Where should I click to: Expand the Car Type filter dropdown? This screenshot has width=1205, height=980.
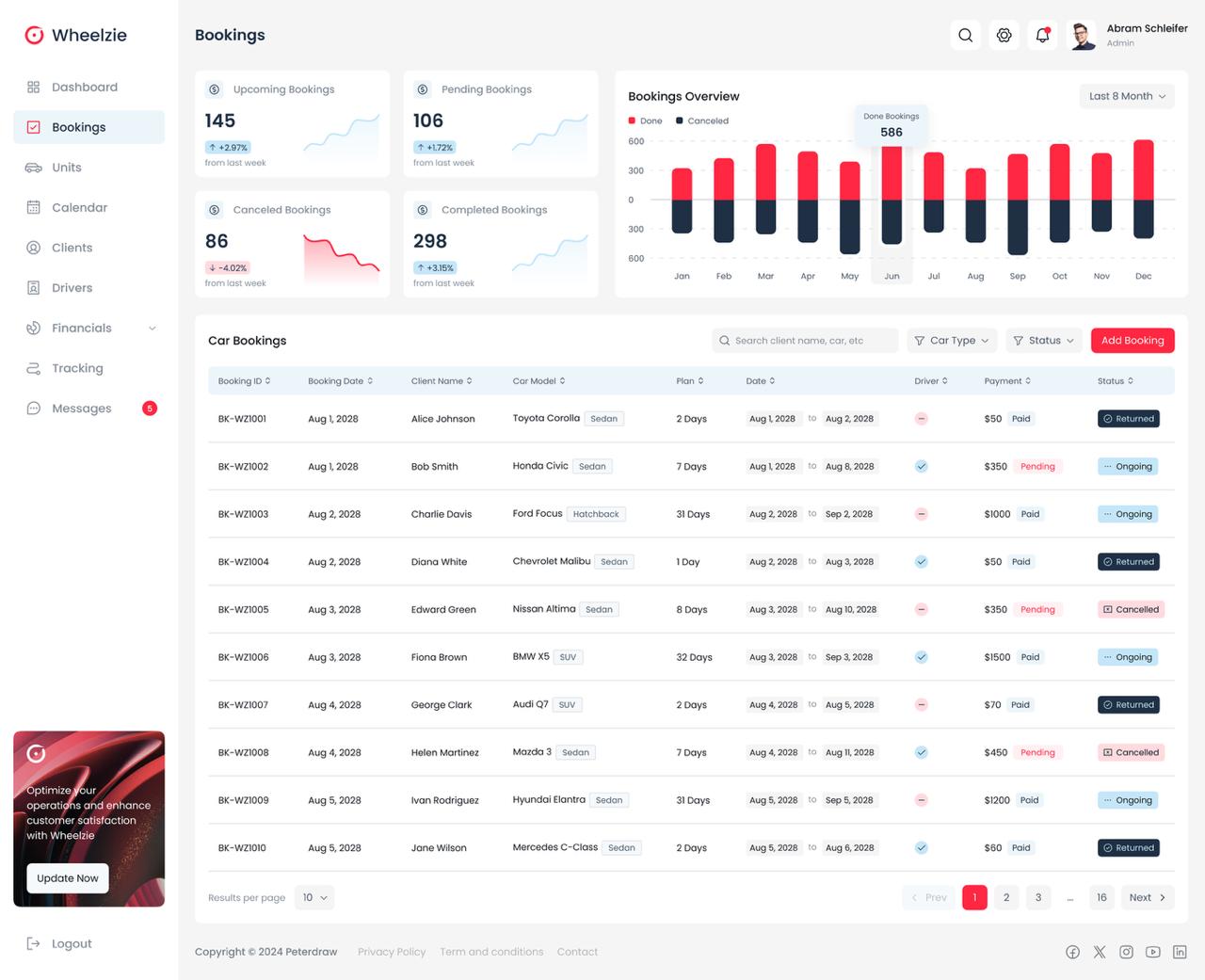point(952,341)
